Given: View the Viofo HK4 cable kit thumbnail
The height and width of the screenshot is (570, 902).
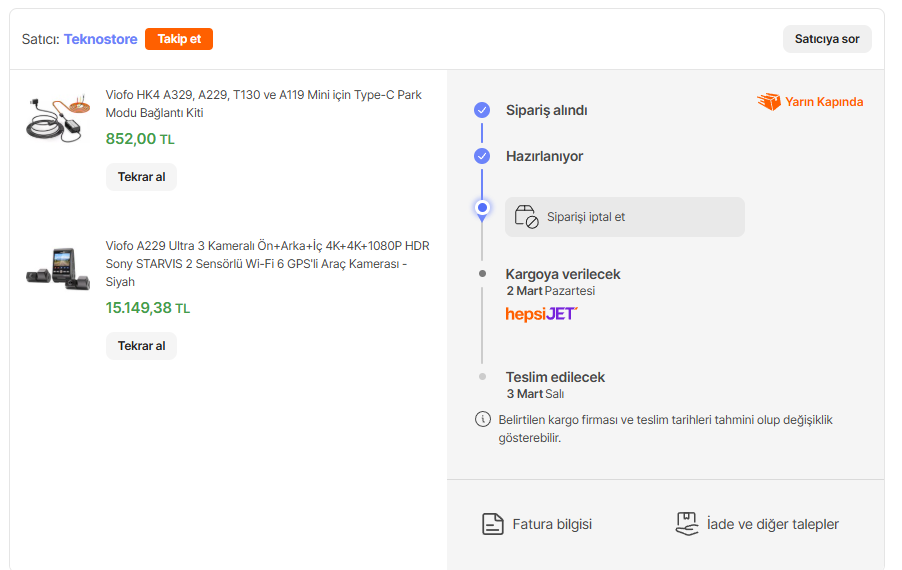Looking at the screenshot, I should click(x=57, y=116).
